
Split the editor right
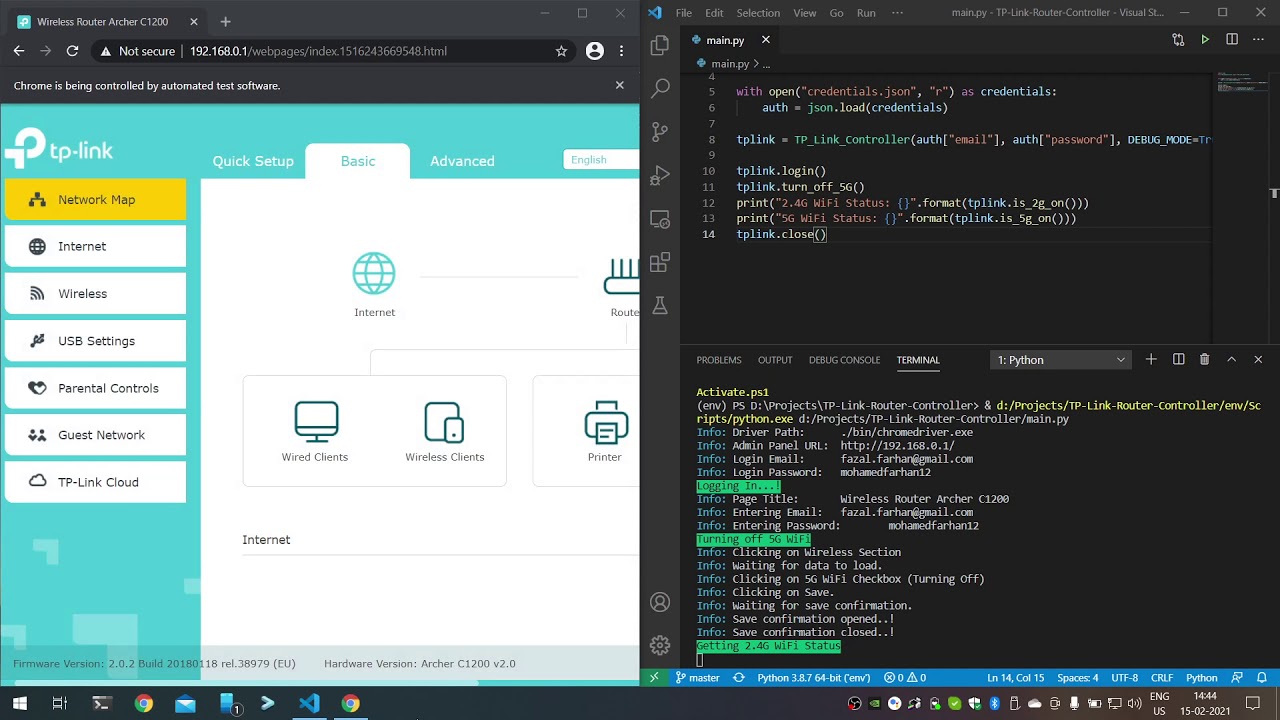tap(1232, 40)
